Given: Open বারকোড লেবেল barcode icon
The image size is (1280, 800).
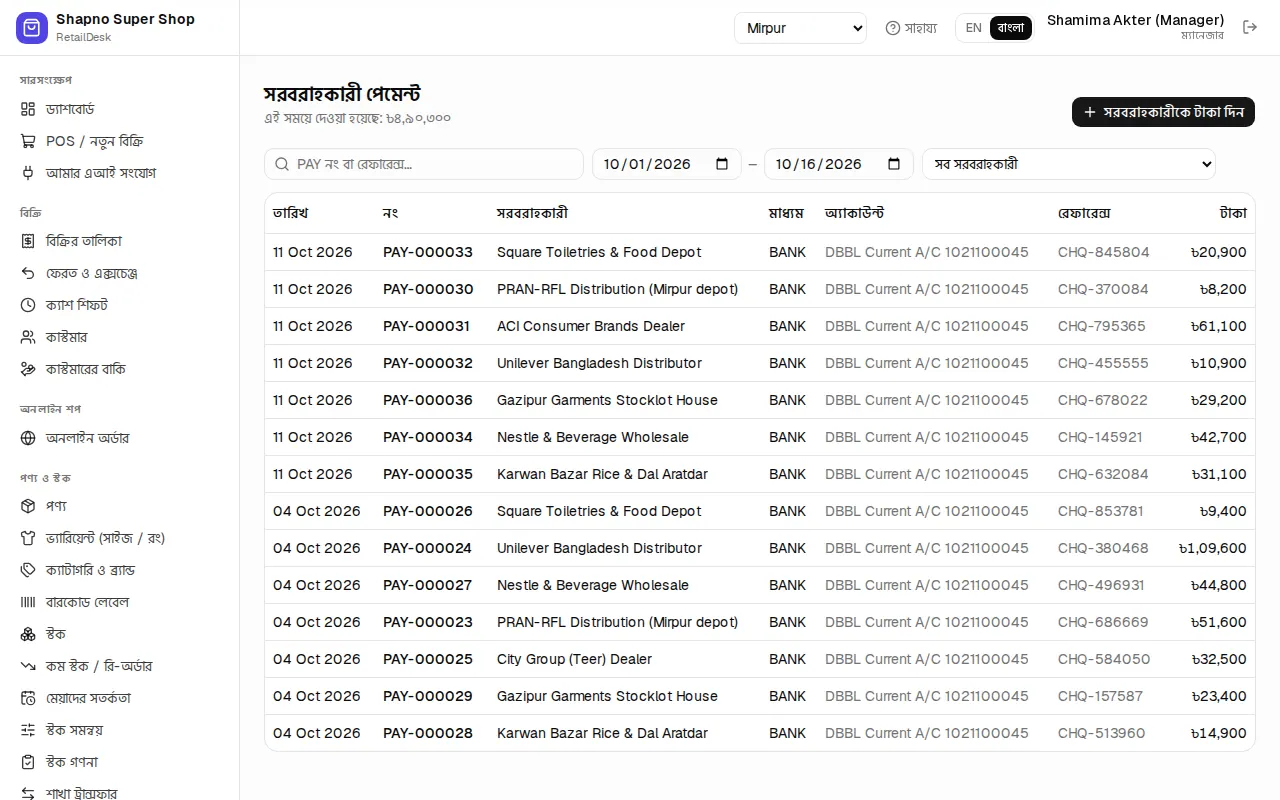Looking at the screenshot, I should point(28,602).
